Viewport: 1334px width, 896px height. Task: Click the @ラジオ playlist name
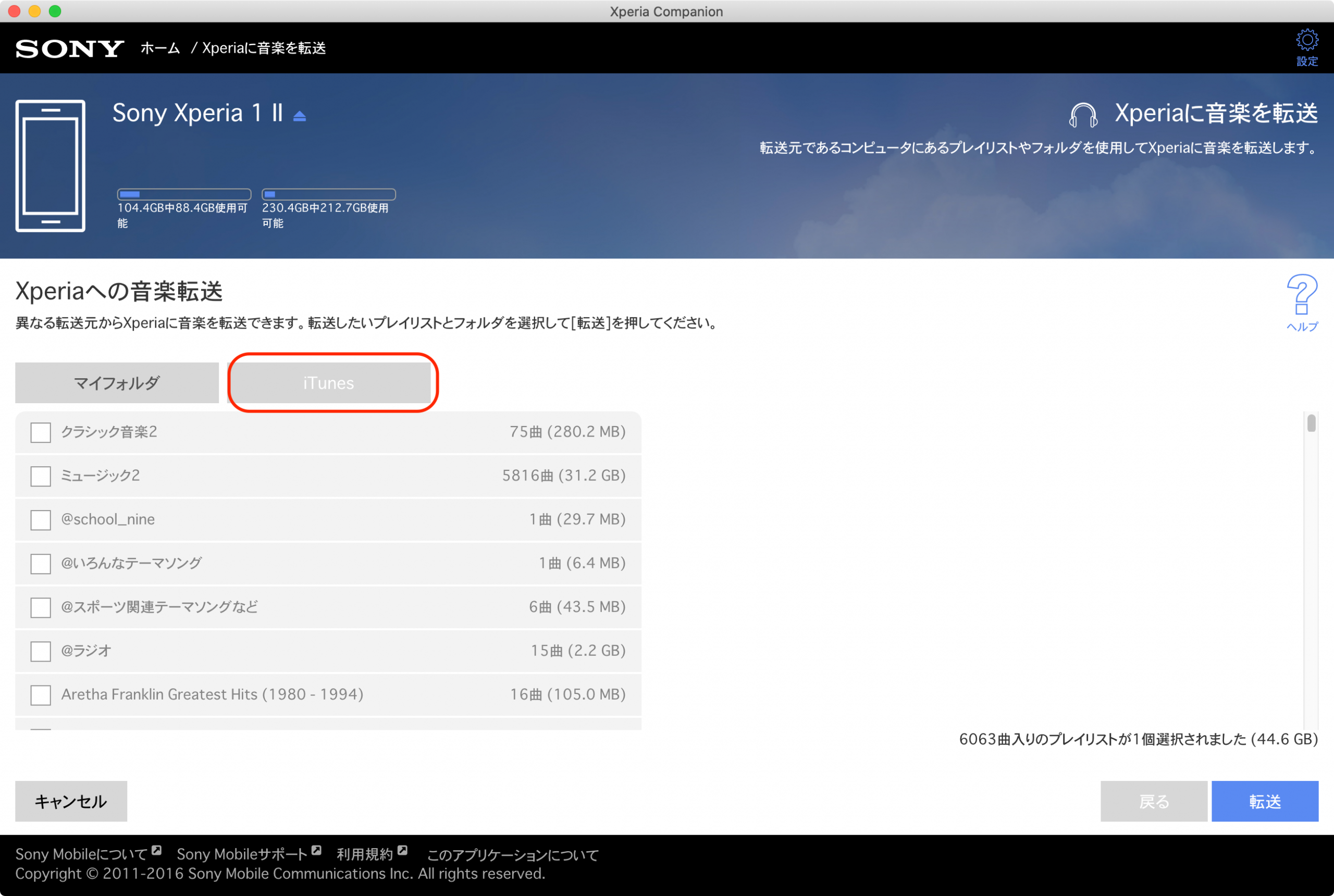pyautogui.click(x=87, y=650)
